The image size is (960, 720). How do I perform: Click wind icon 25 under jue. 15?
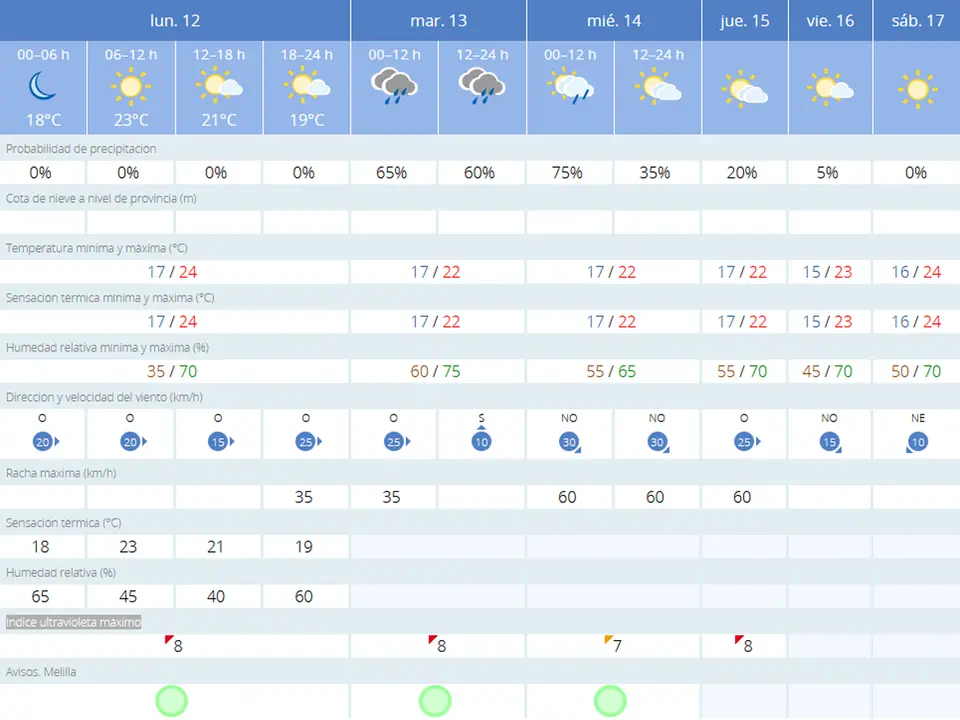pos(746,441)
